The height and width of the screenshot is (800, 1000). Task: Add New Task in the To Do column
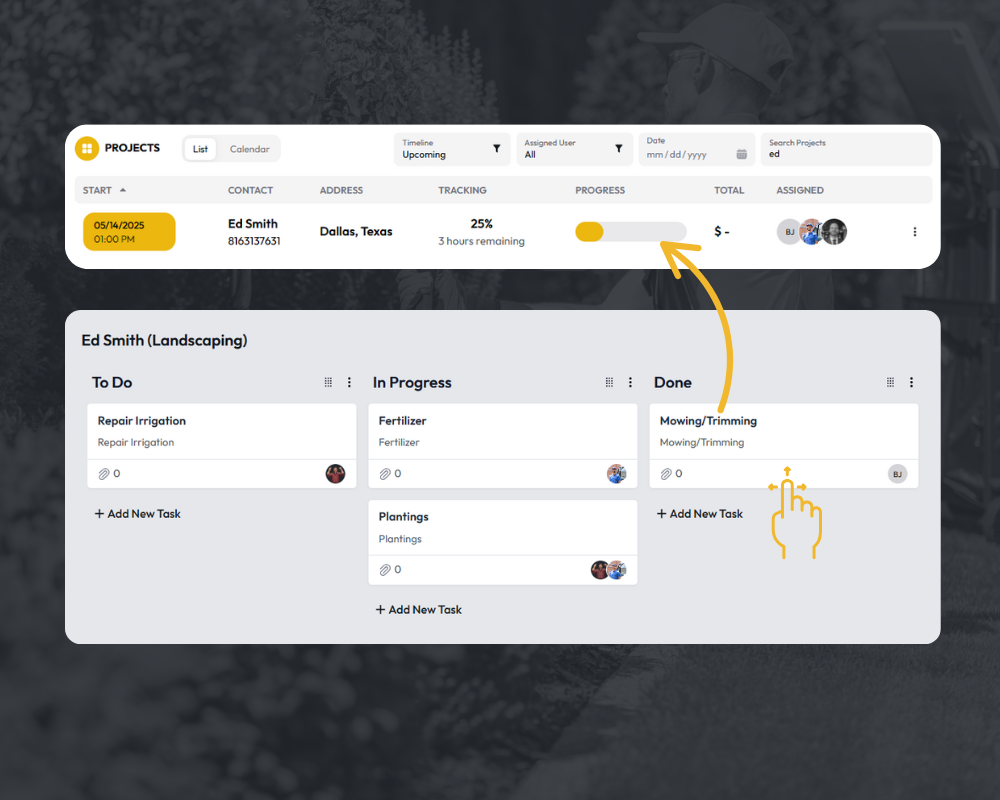tap(138, 514)
